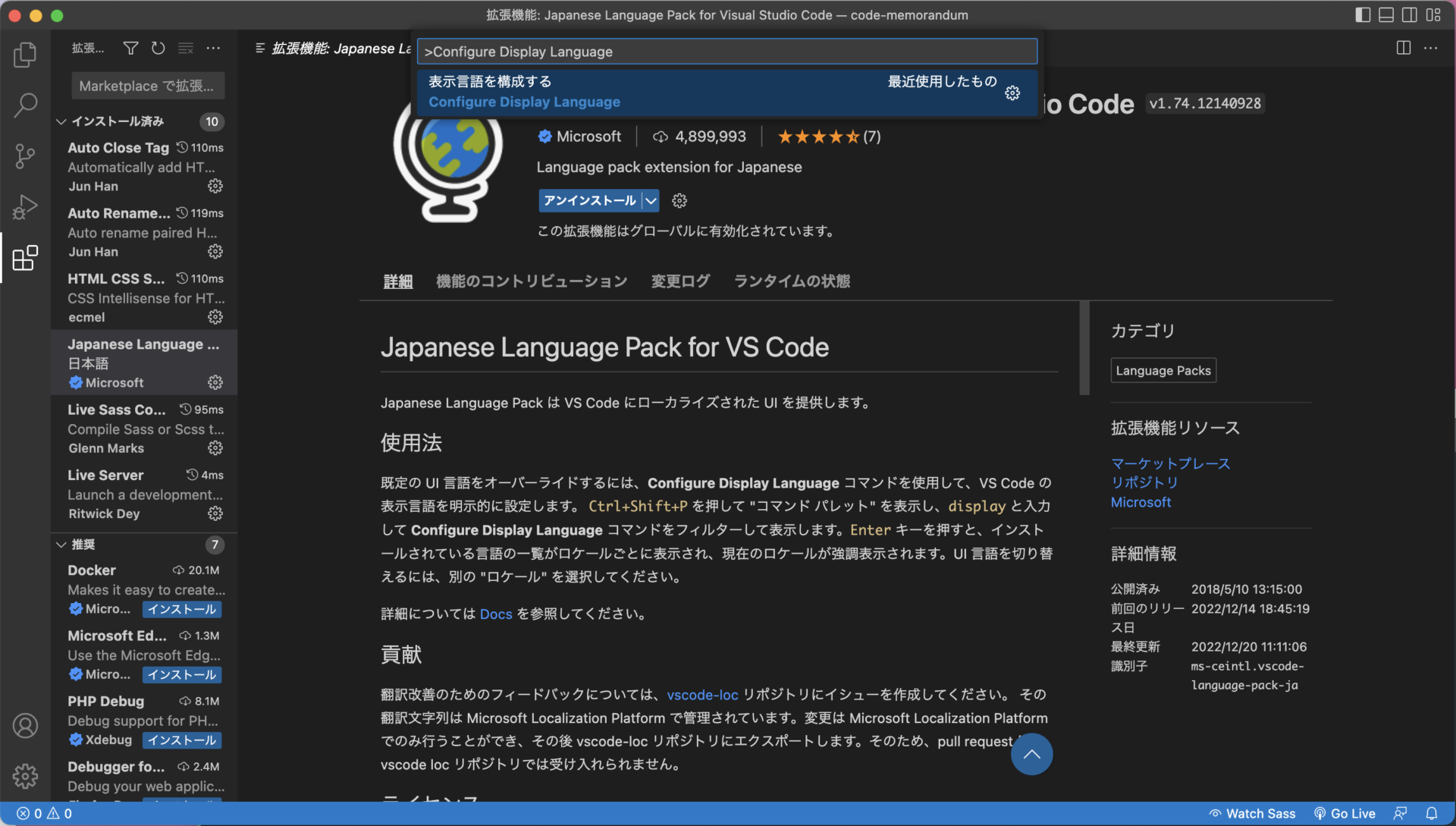This screenshot has height=826, width=1456.
Task: Open the Accounts icon at the bottom left
Action: (x=25, y=725)
